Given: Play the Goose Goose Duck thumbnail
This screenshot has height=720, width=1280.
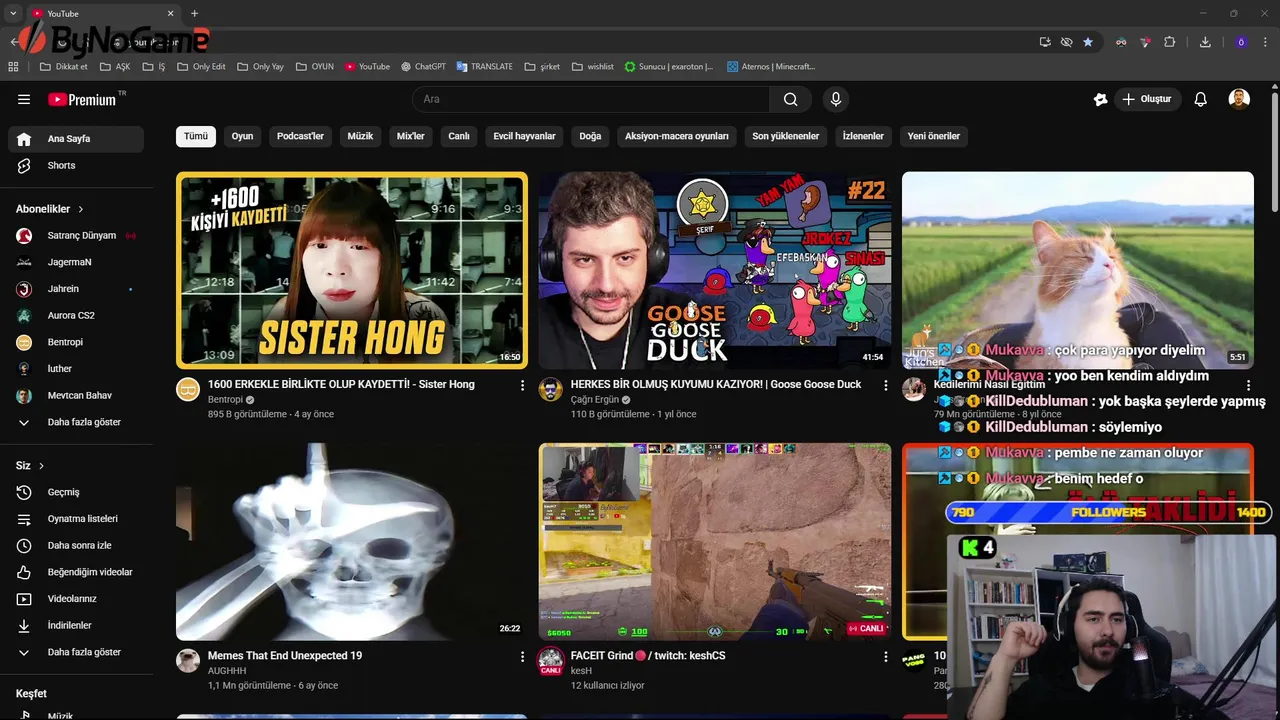Looking at the screenshot, I should tap(715, 270).
